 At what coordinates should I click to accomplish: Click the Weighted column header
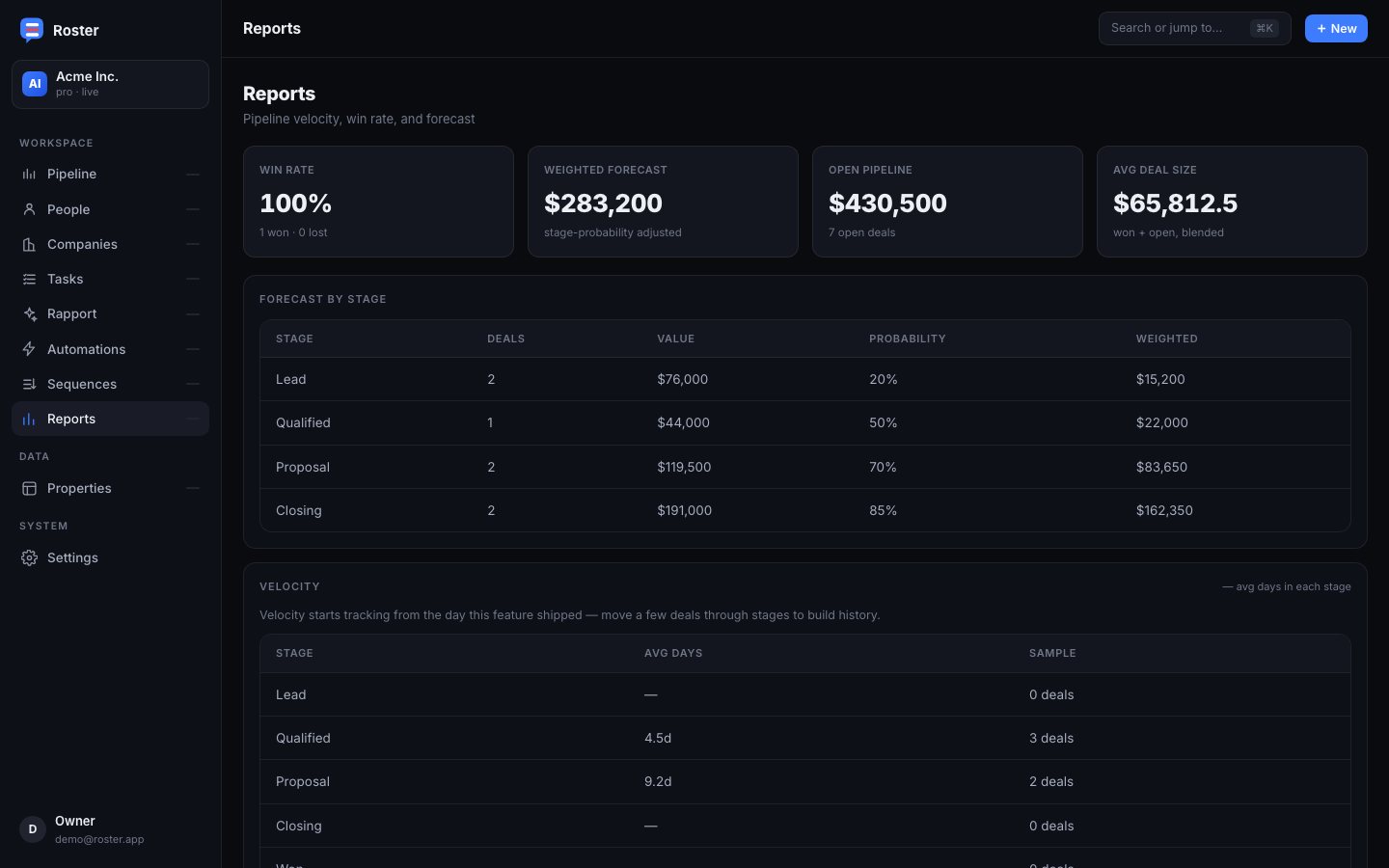(1166, 339)
